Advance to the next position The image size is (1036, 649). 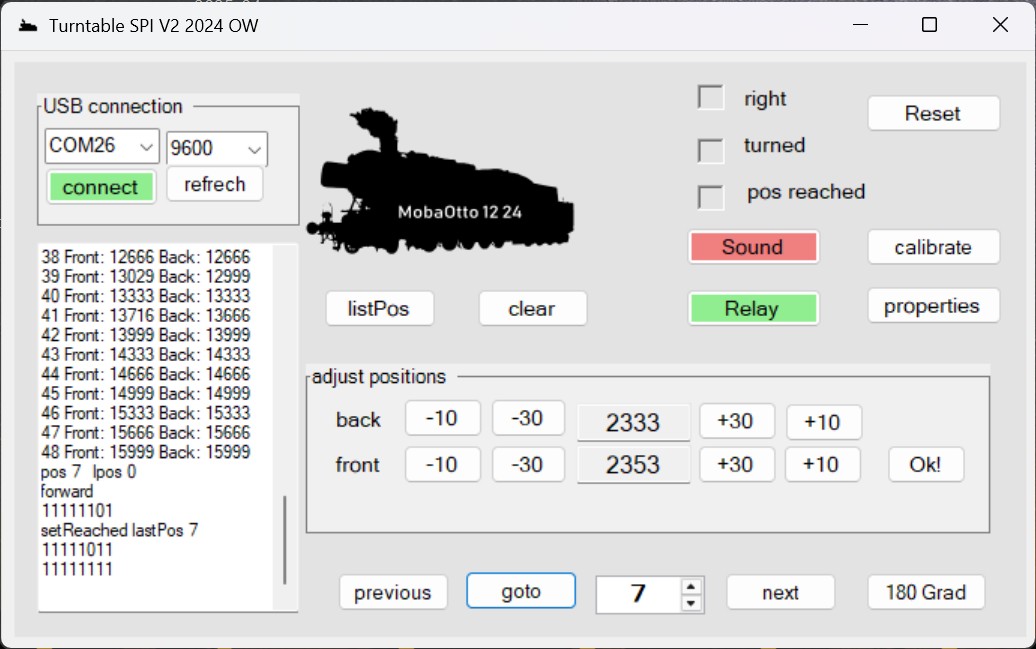click(x=780, y=592)
